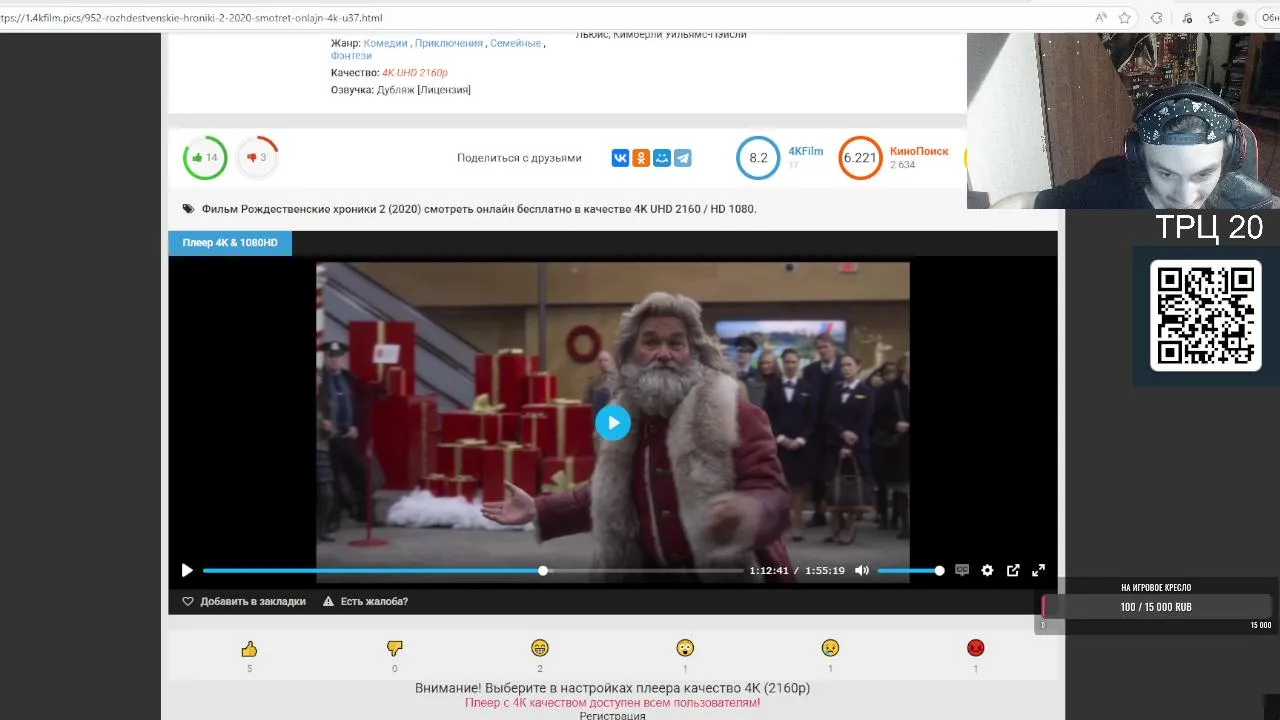This screenshot has width=1280, height=720.
Task: Share the film via the Odnoklassniki icon
Action: (x=641, y=158)
